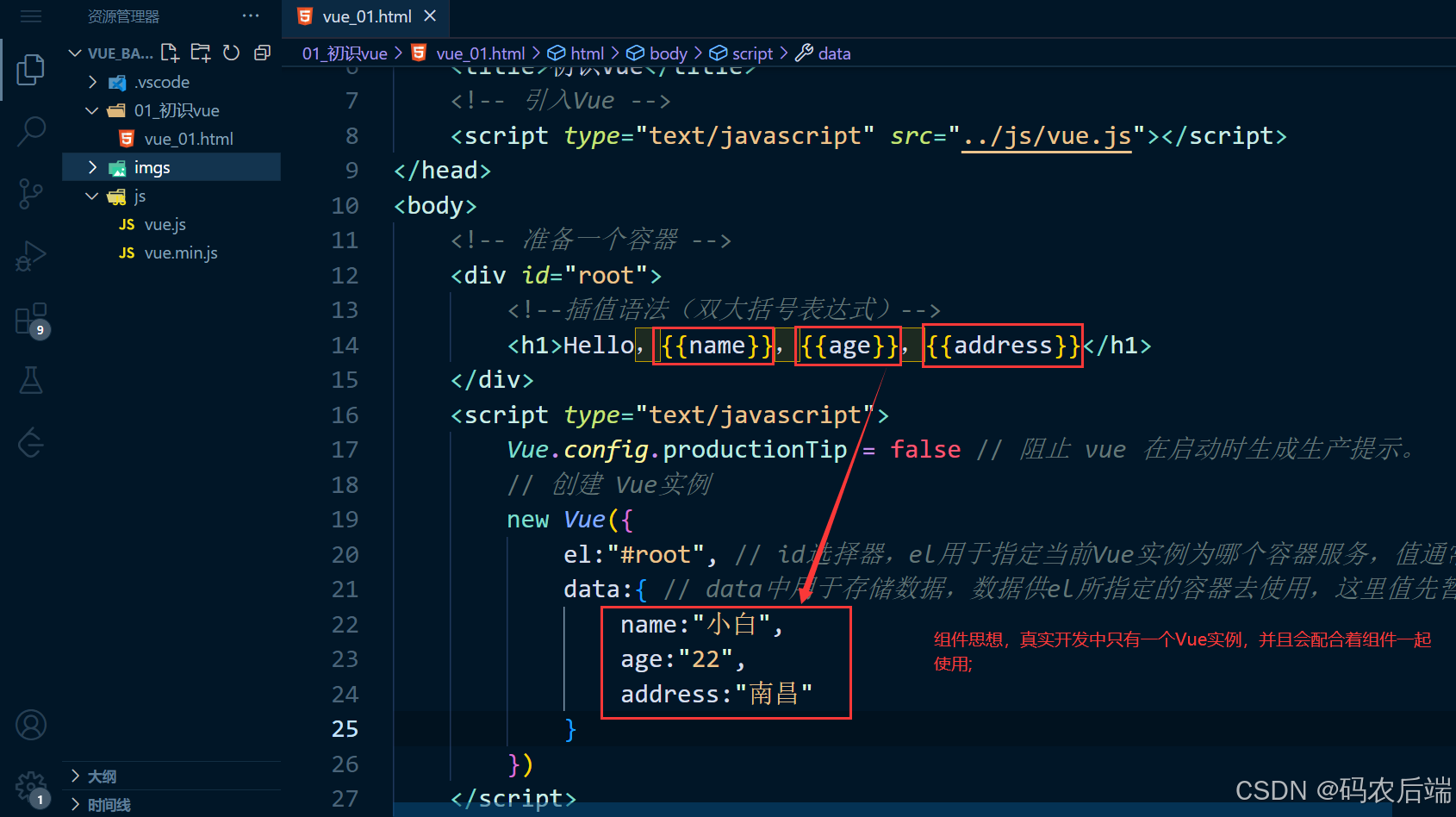Open the Accounts menu icon
The width and height of the screenshot is (1456, 817).
tap(31, 725)
